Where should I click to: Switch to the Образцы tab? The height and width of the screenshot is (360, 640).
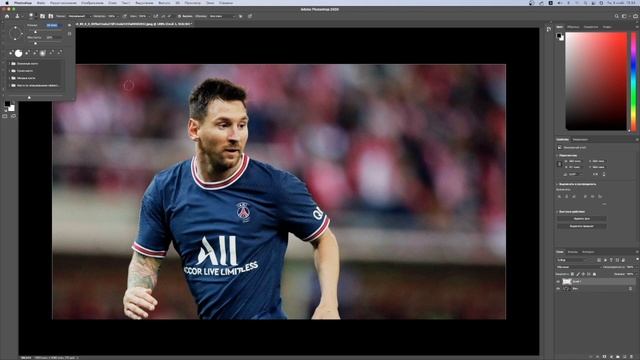573,27
